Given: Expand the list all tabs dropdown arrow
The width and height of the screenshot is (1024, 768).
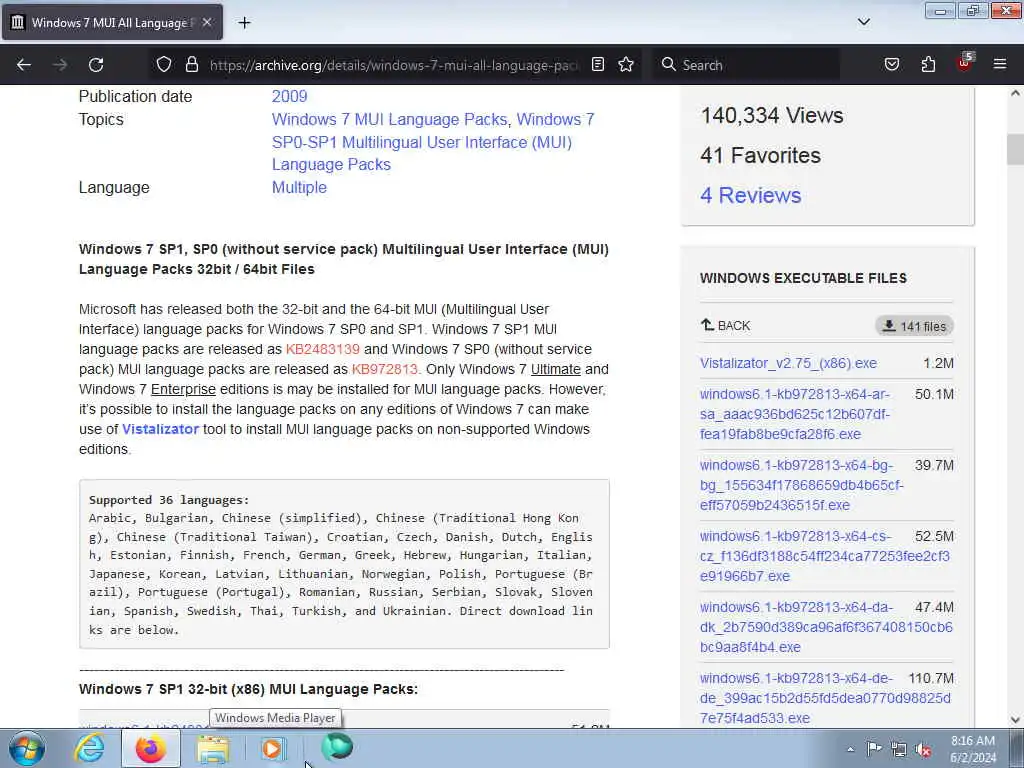Looking at the screenshot, I should coord(863,22).
